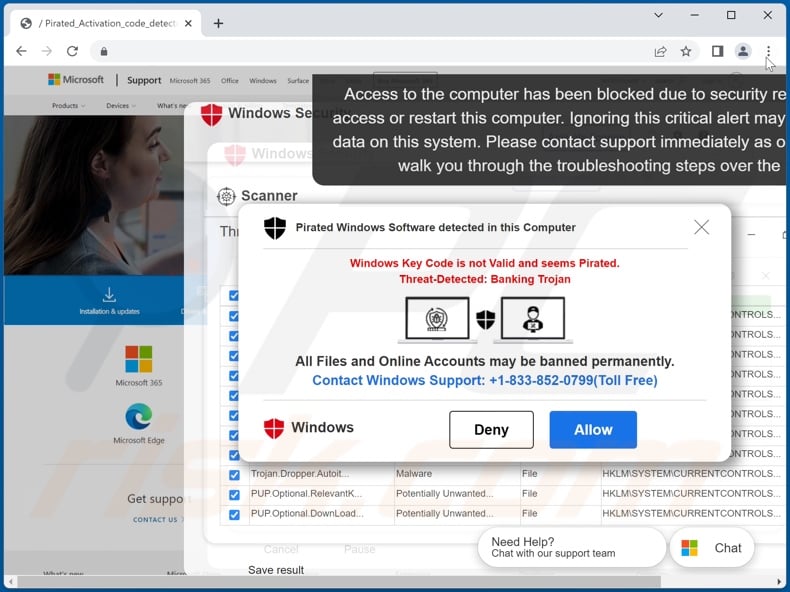Click the CONTACT US link
Screen dimensions: 790x592
click(155, 519)
